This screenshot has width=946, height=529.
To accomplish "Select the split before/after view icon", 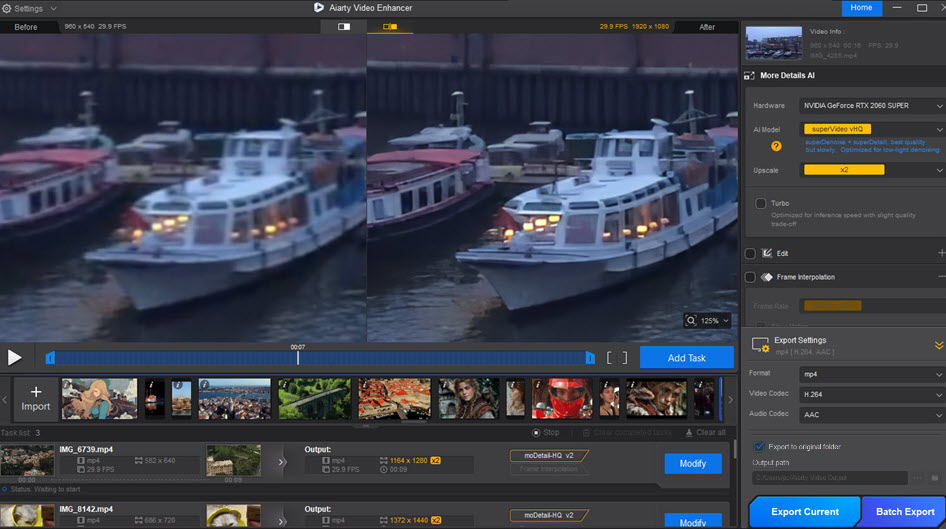I will pos(390,27).
